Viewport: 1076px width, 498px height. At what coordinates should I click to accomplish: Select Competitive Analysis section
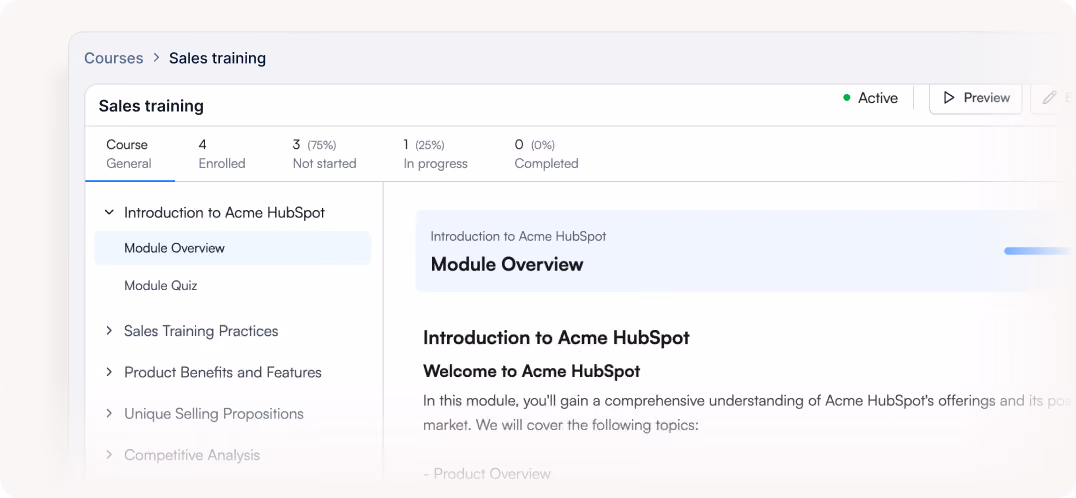192,455
